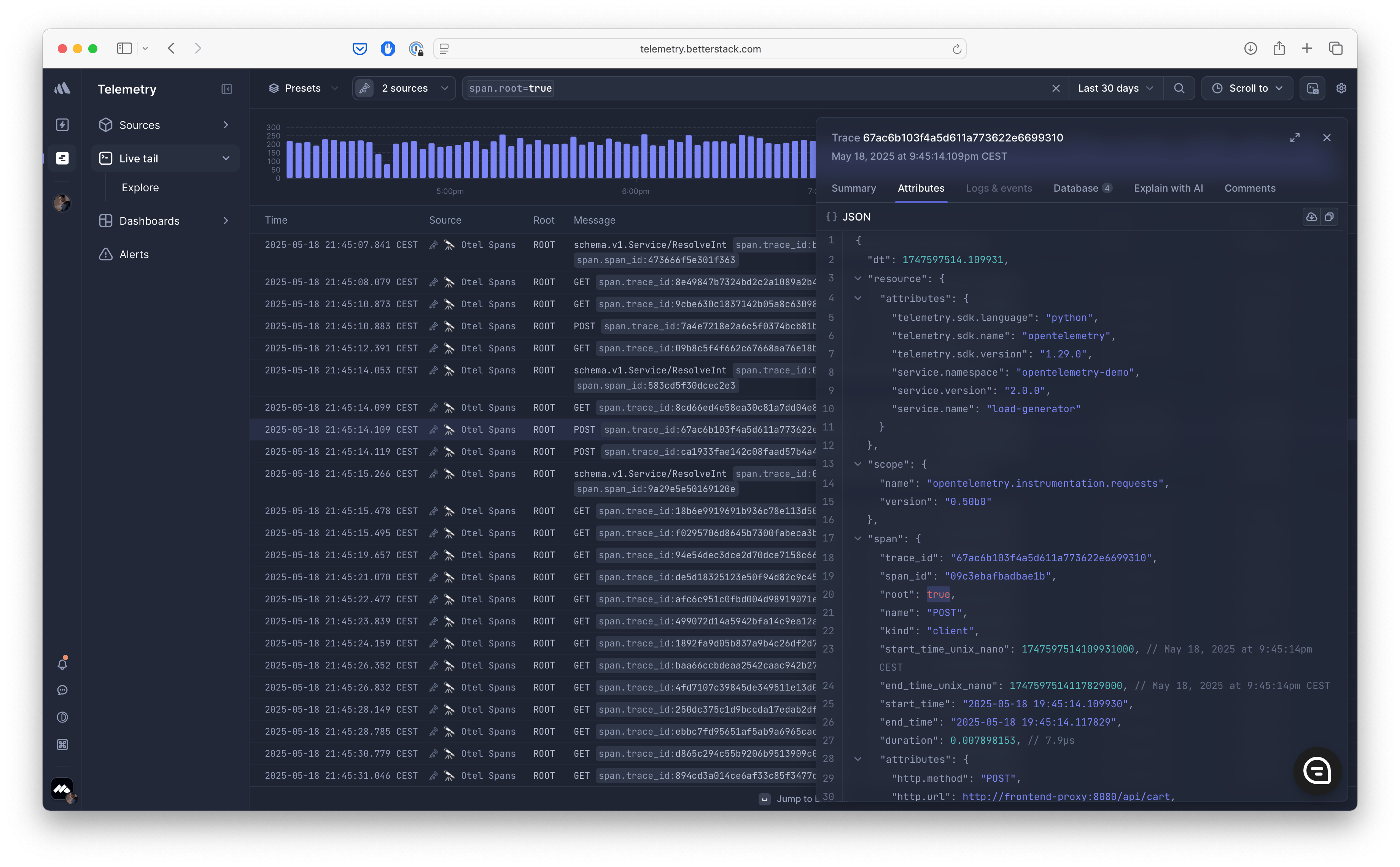Screen dimensions: 1400x867
Task: Collapse the resource "attributes" JSON node
Action: click(x=857, y=298)
